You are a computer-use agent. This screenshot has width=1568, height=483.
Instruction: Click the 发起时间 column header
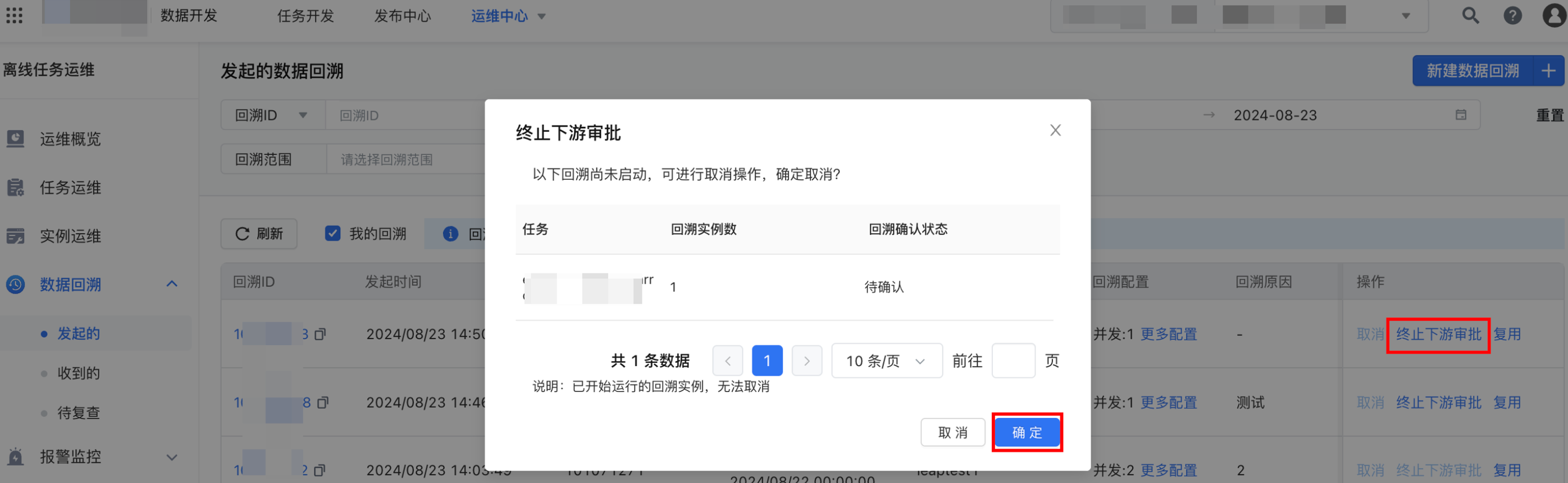click(x=393, y=281)
